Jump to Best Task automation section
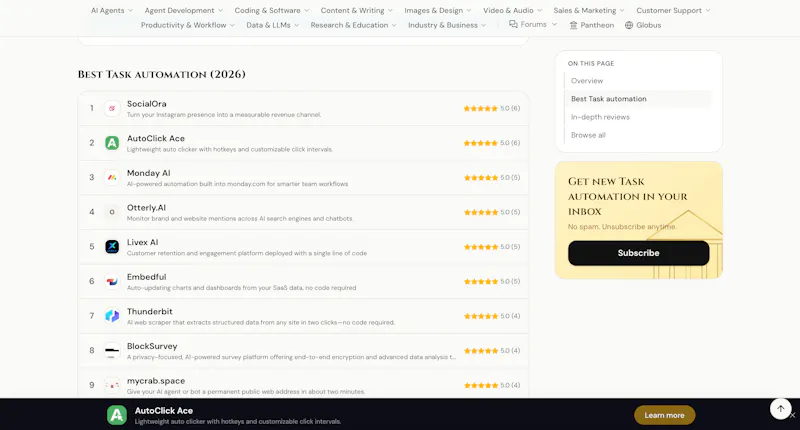 click(x=609, y=99)
